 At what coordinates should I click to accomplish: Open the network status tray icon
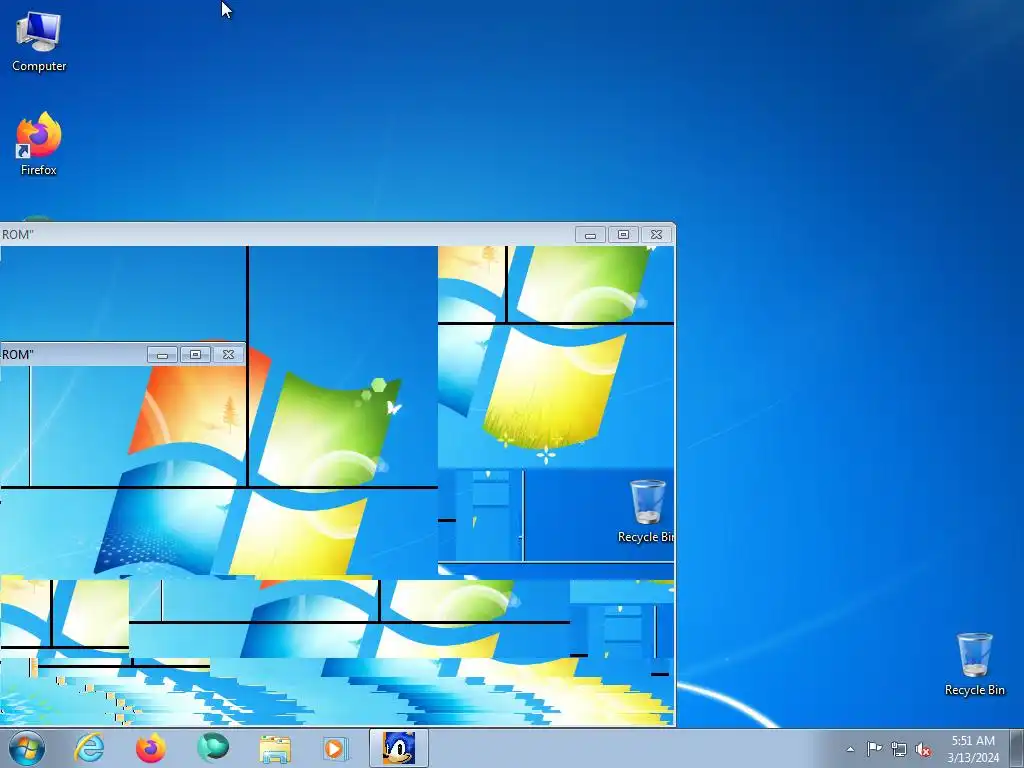coord(899,749)
